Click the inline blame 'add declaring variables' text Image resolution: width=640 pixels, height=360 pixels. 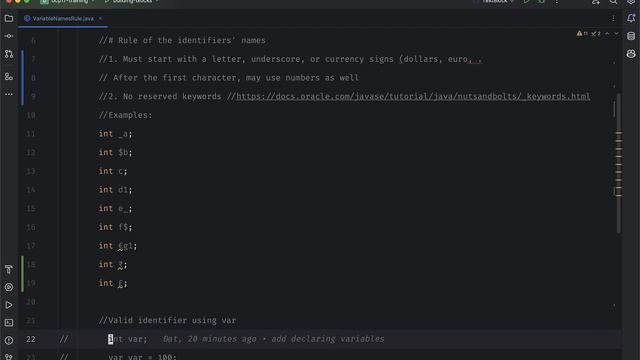pos(328,339)
